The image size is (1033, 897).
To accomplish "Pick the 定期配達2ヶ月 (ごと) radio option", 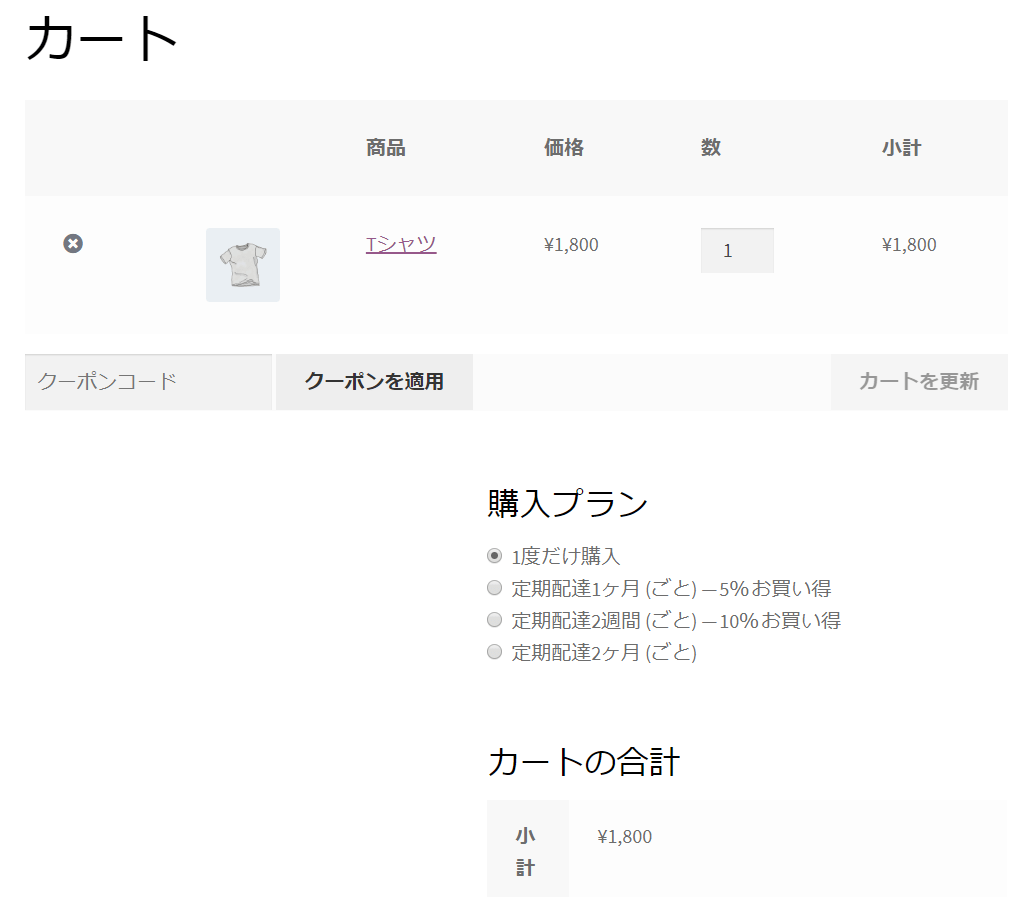I will (494, 652).
